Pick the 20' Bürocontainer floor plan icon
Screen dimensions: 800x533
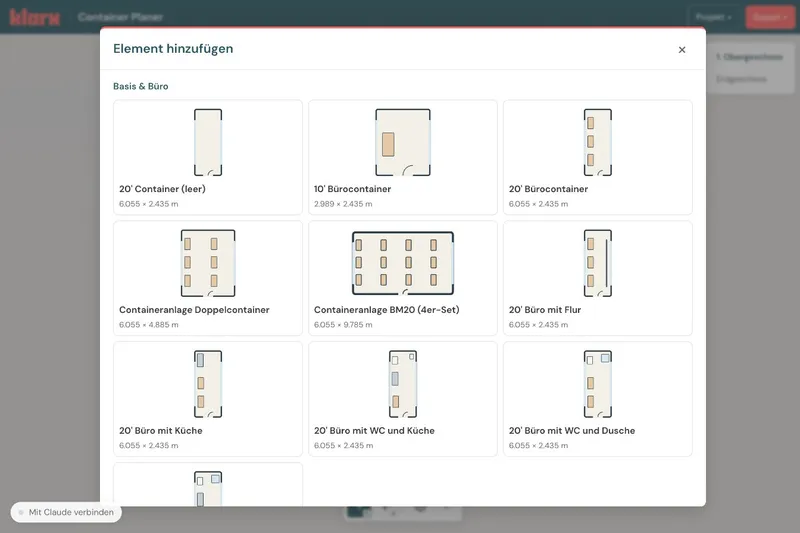pos(598,142)
